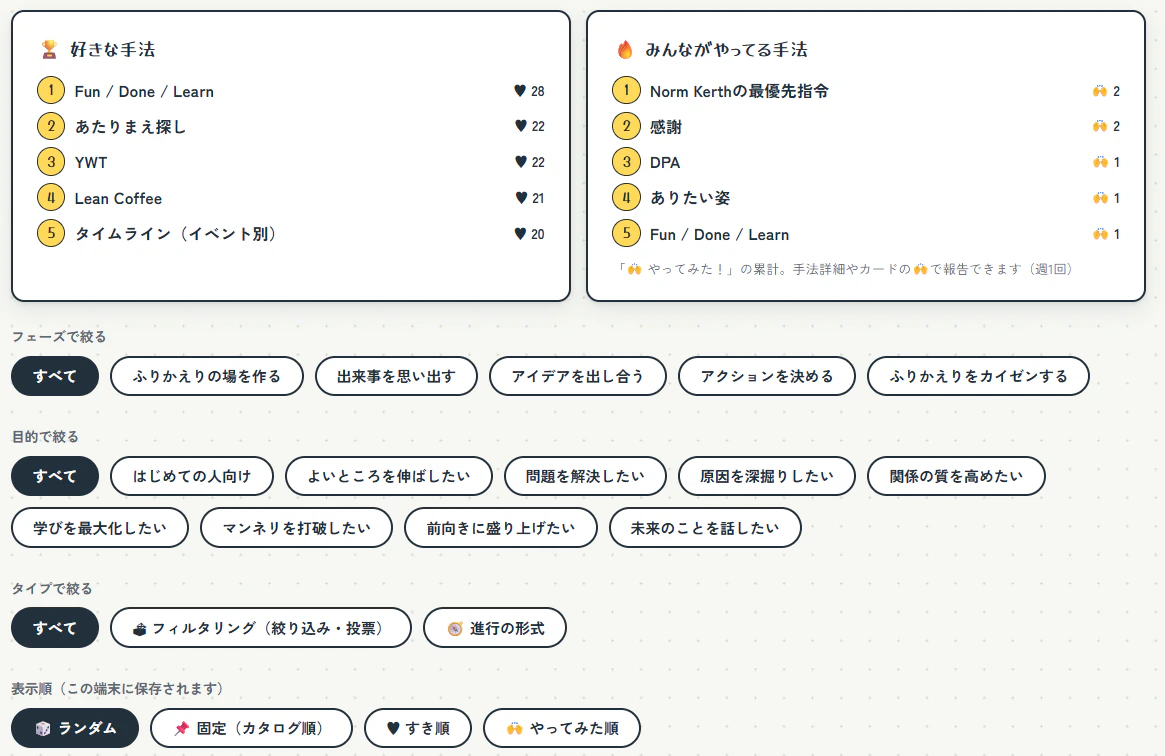1165x756 pixels.
Task: Filter by phase 出来事を思い出す
Action: pyautogui.click(x=396, y=376)
